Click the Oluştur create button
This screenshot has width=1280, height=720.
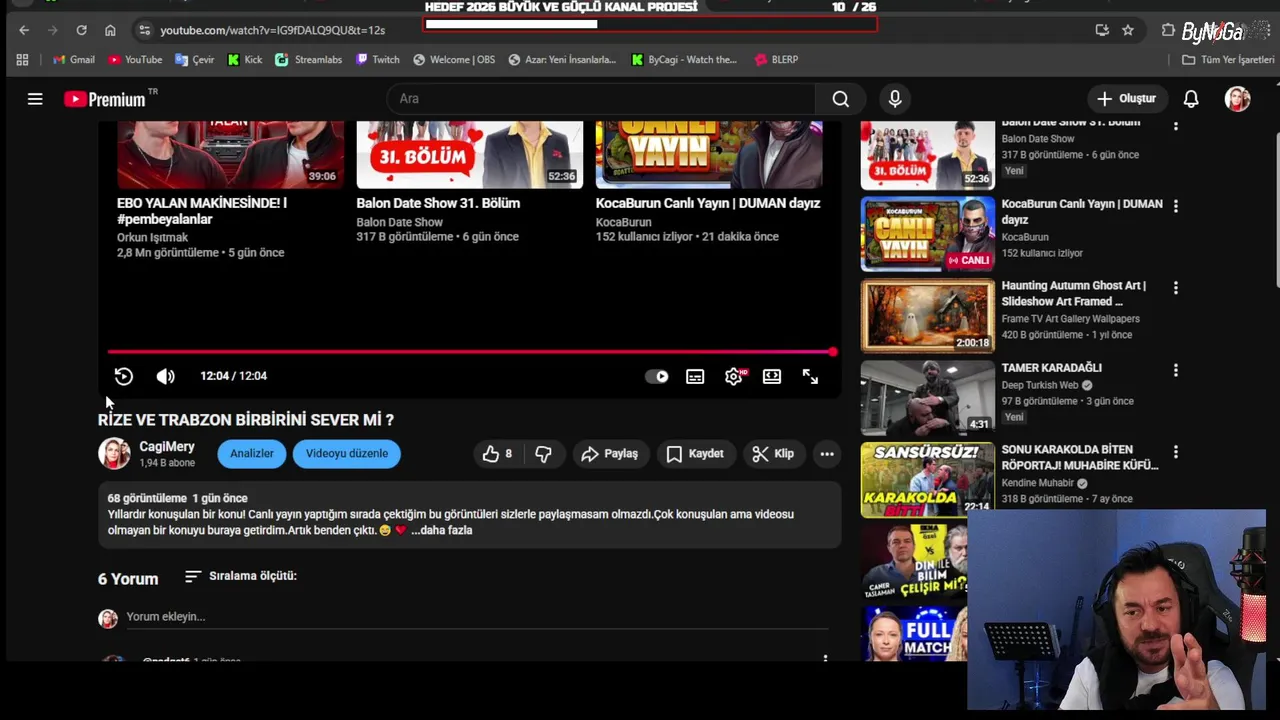point(1127,99)
